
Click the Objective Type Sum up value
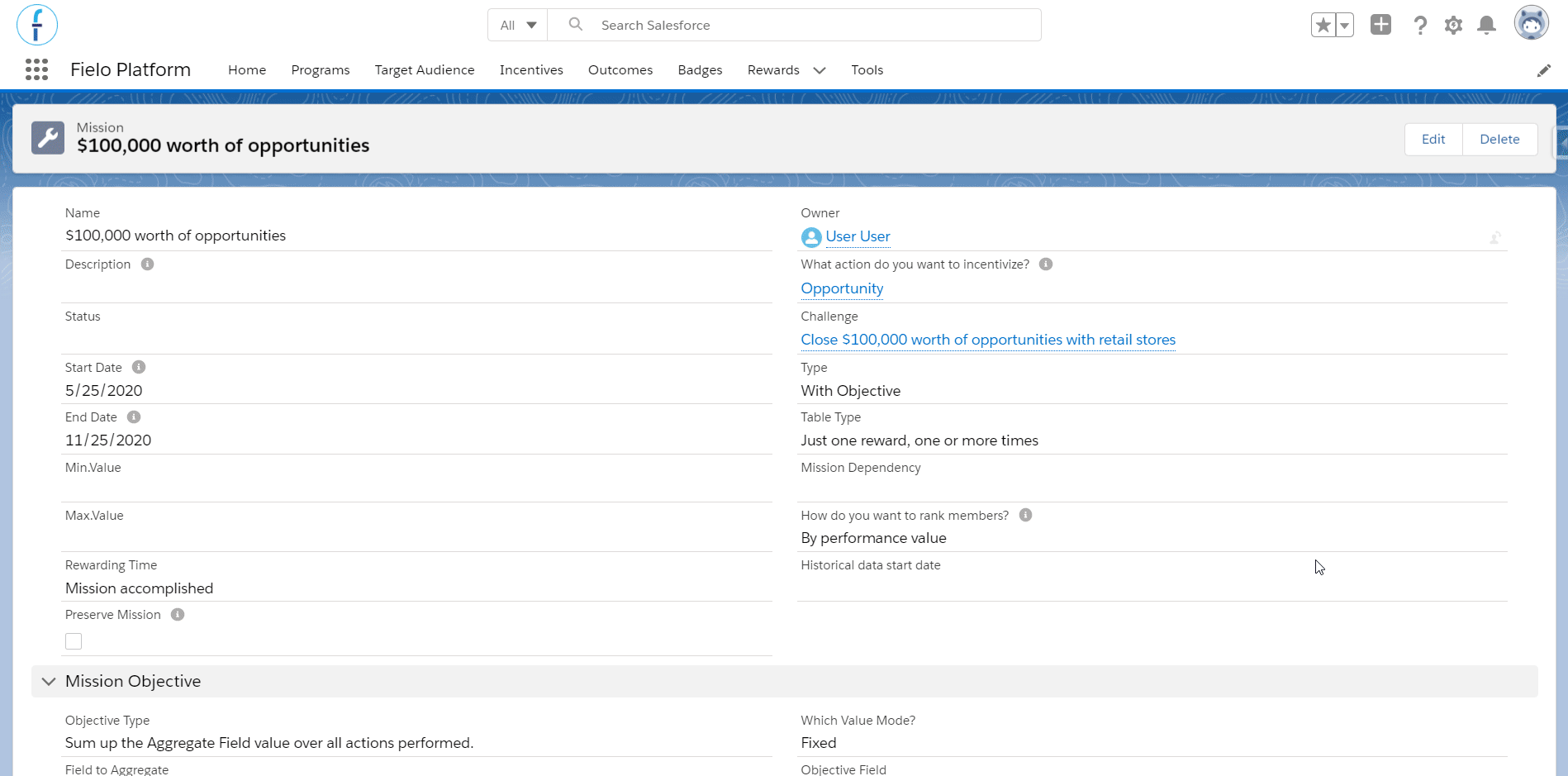[269, 743]
